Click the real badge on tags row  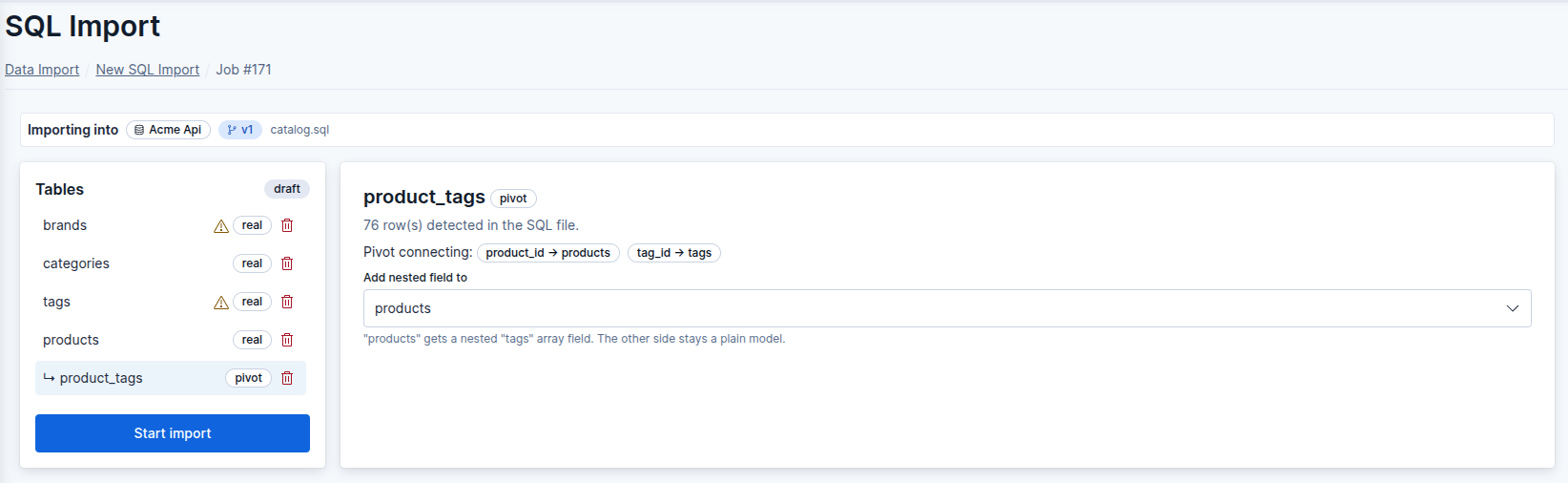(252, 302)
